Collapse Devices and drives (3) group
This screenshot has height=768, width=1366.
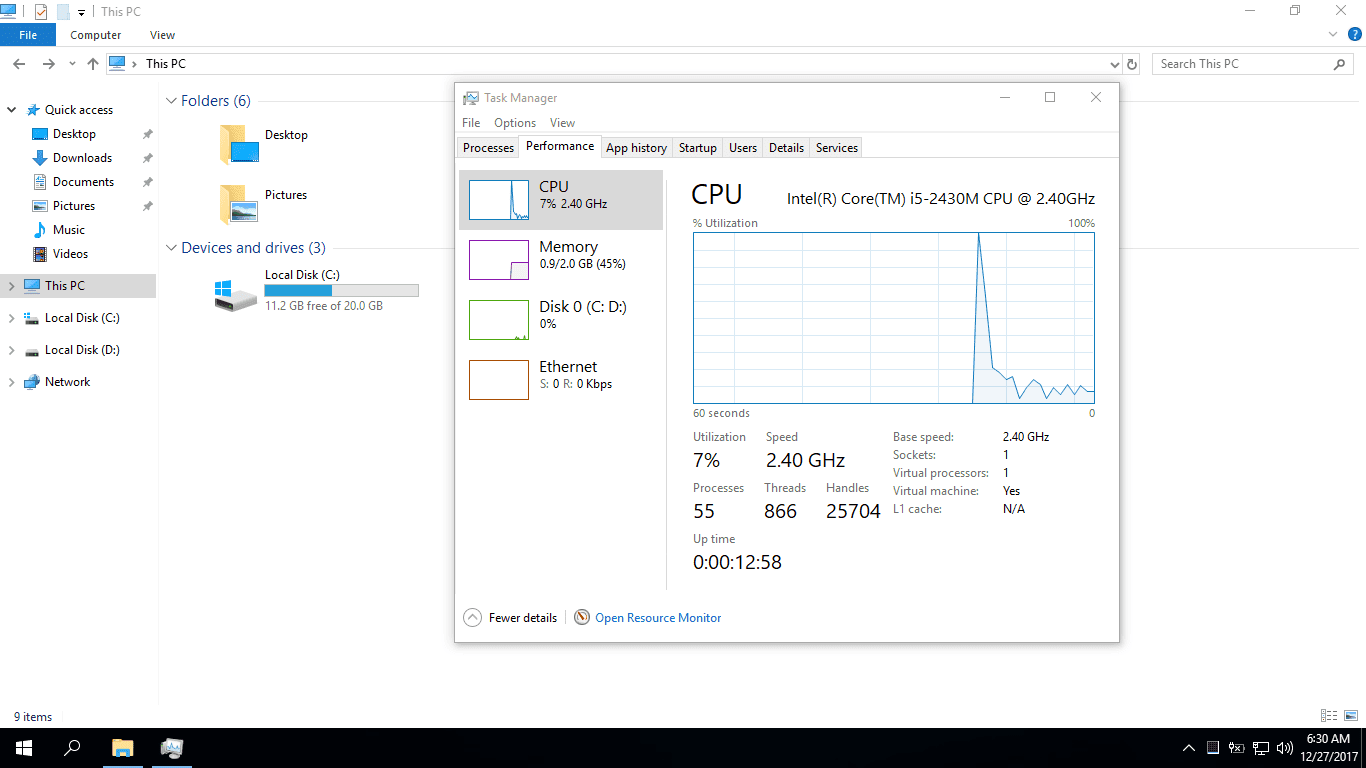[172, 248]
